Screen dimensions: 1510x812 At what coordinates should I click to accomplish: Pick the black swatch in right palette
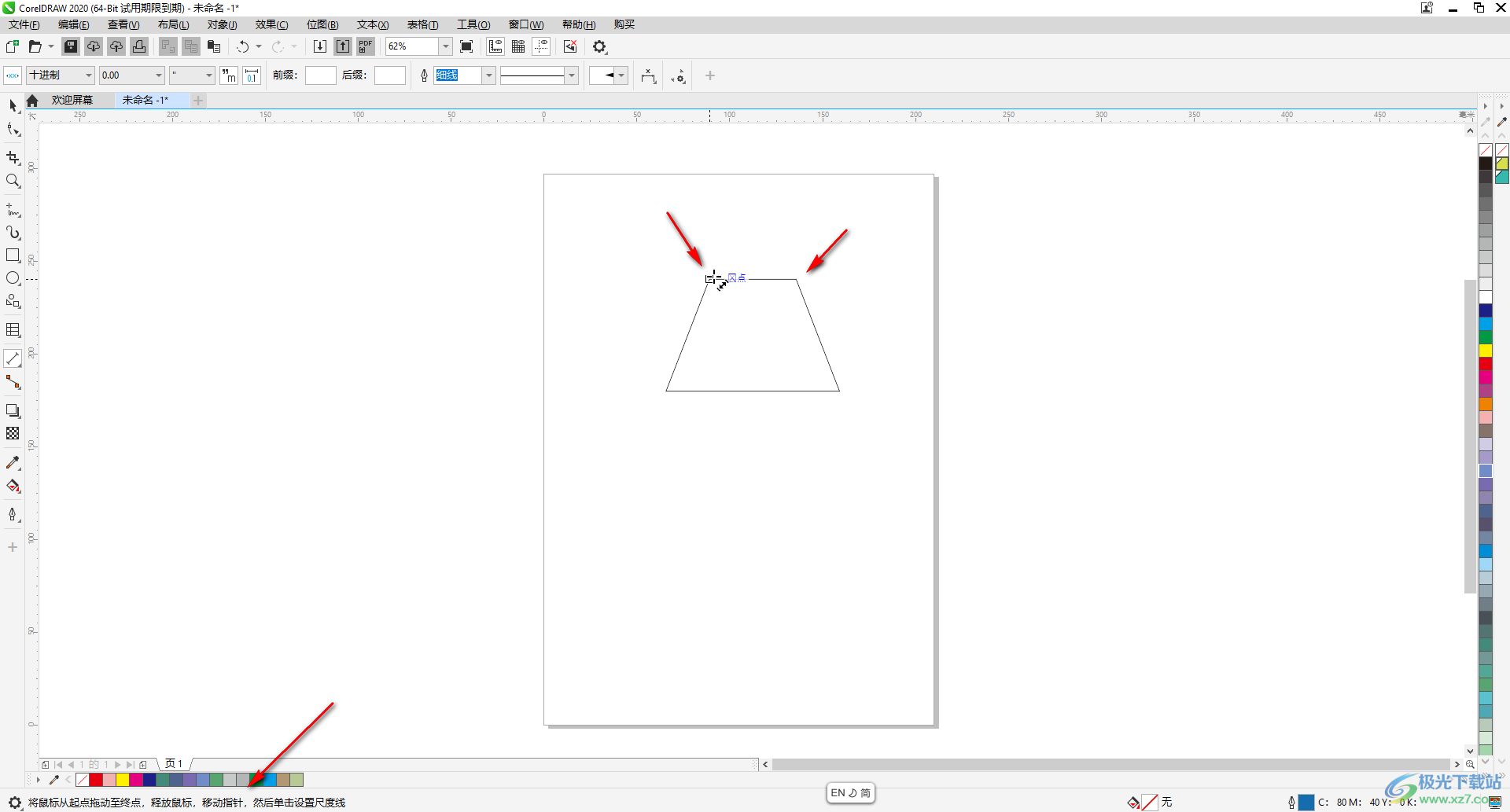coord(1485,164)
